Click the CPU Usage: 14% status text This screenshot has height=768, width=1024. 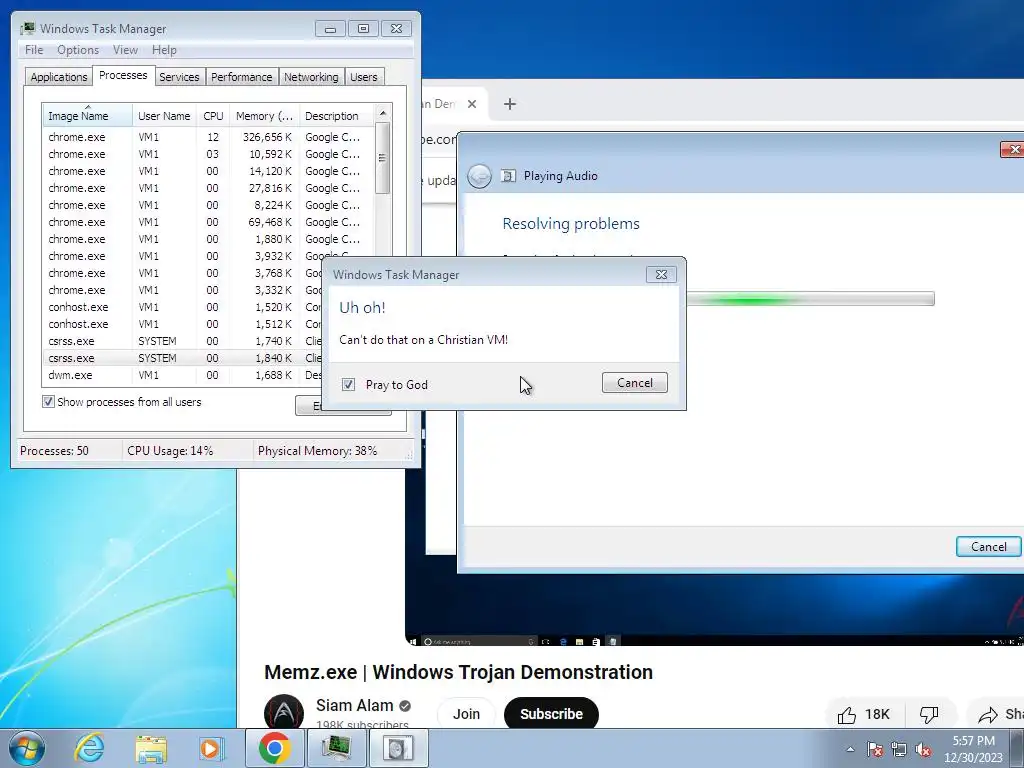click(x=170, y=451)
